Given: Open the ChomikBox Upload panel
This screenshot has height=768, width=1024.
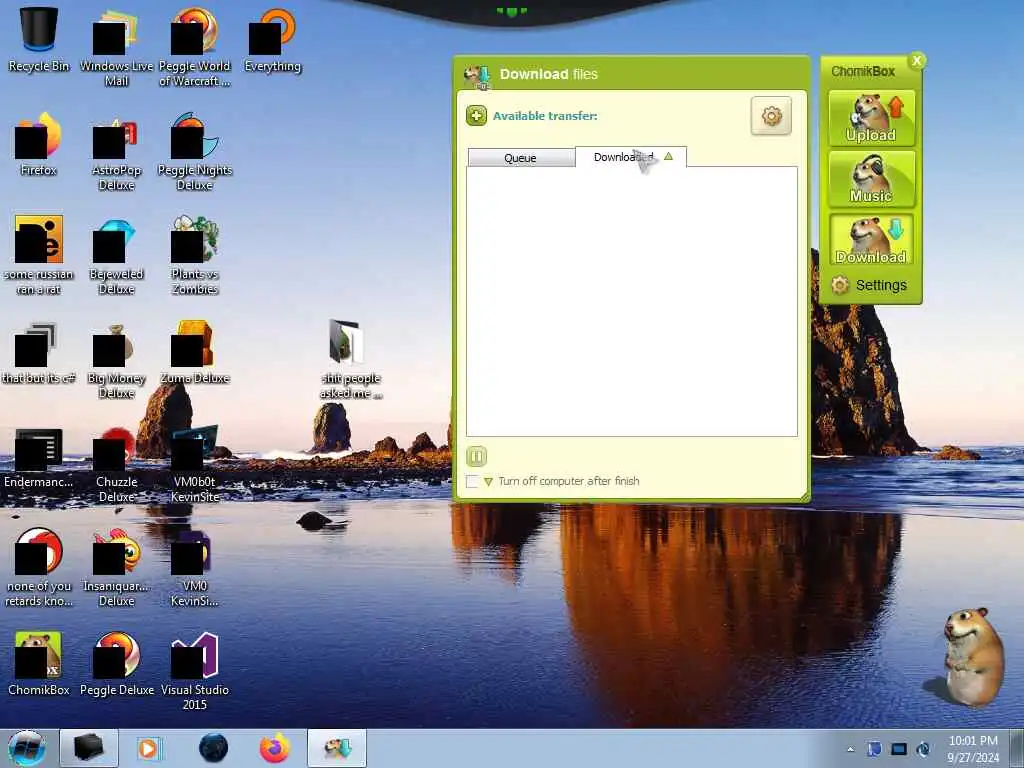Looking at the screenshot, I should point(871,118).
